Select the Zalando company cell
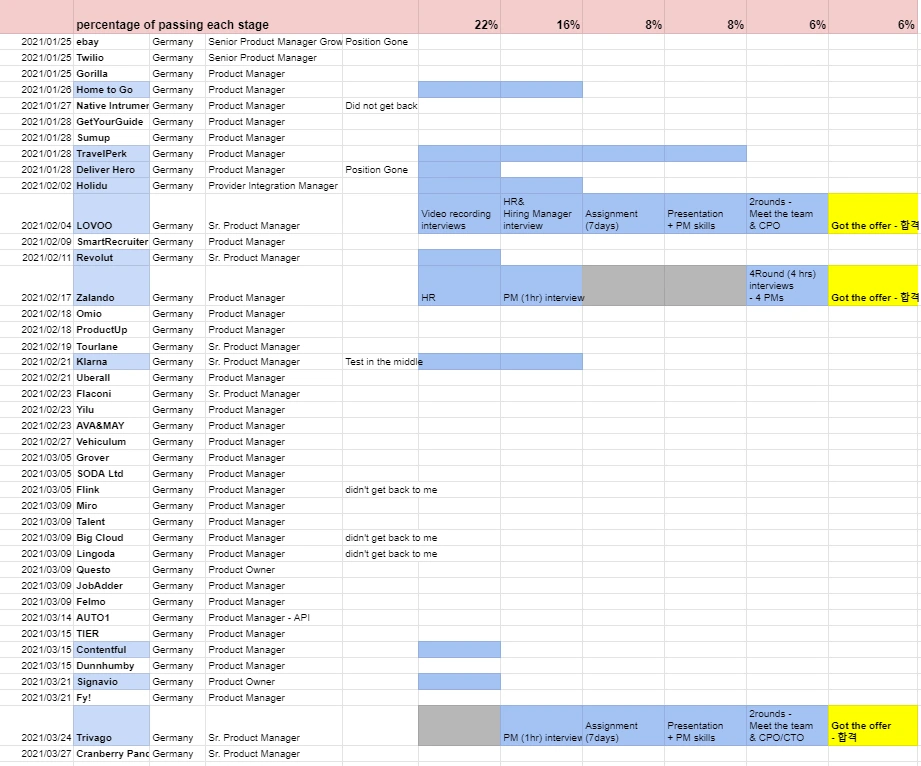This screenshot has height=766, width=921. [x=112, y=285]
